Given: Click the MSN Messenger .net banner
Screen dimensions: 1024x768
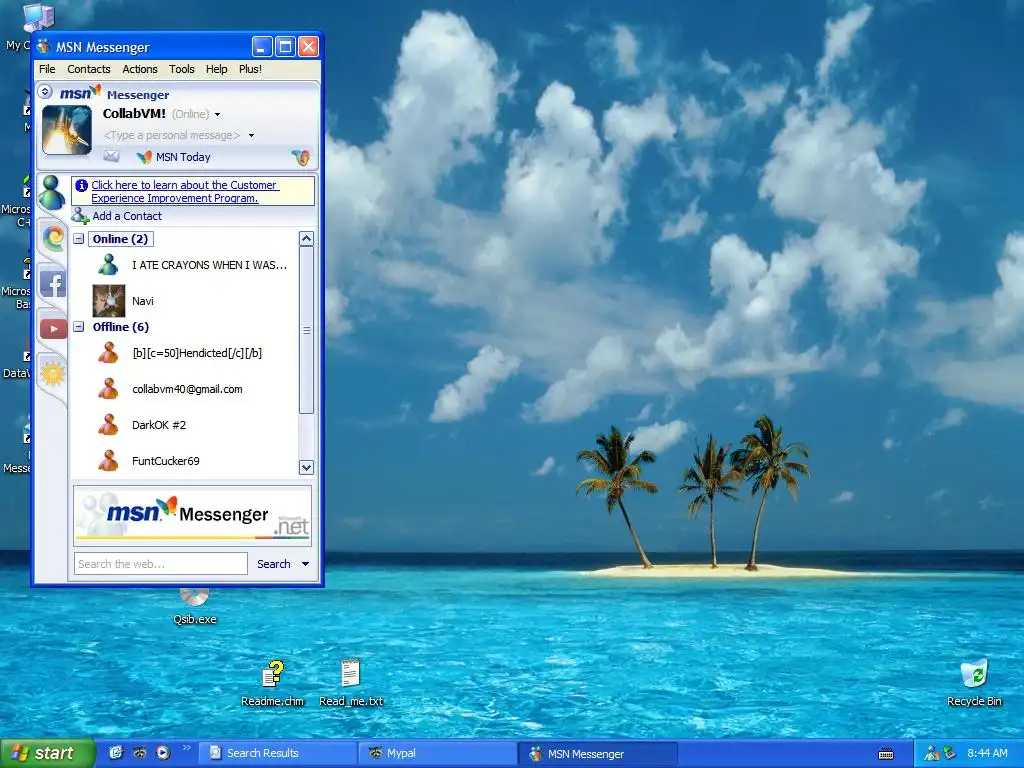Looking at the screenshot, I should (193, 515).
